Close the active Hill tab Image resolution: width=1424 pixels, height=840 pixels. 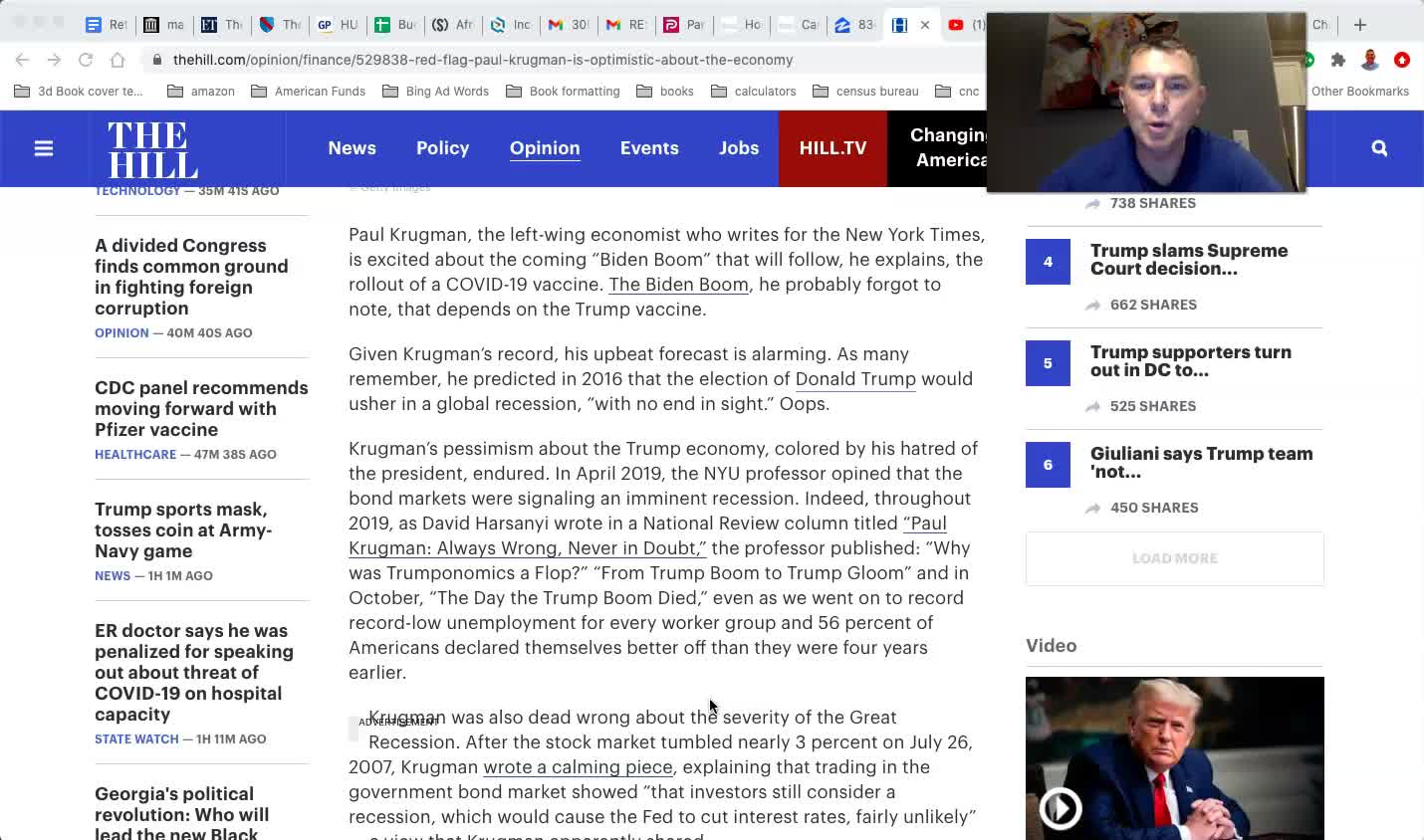click(925, 25)
